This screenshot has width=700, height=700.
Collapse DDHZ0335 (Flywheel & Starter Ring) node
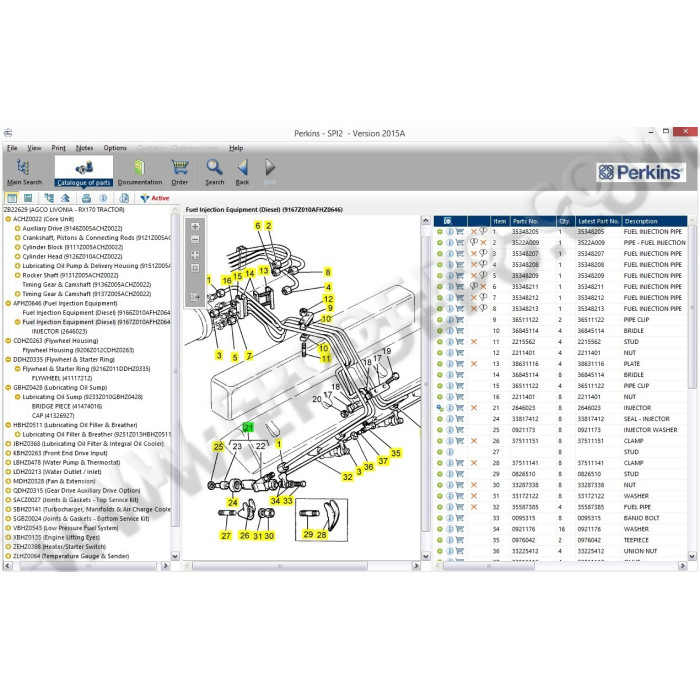click(8, 359)
